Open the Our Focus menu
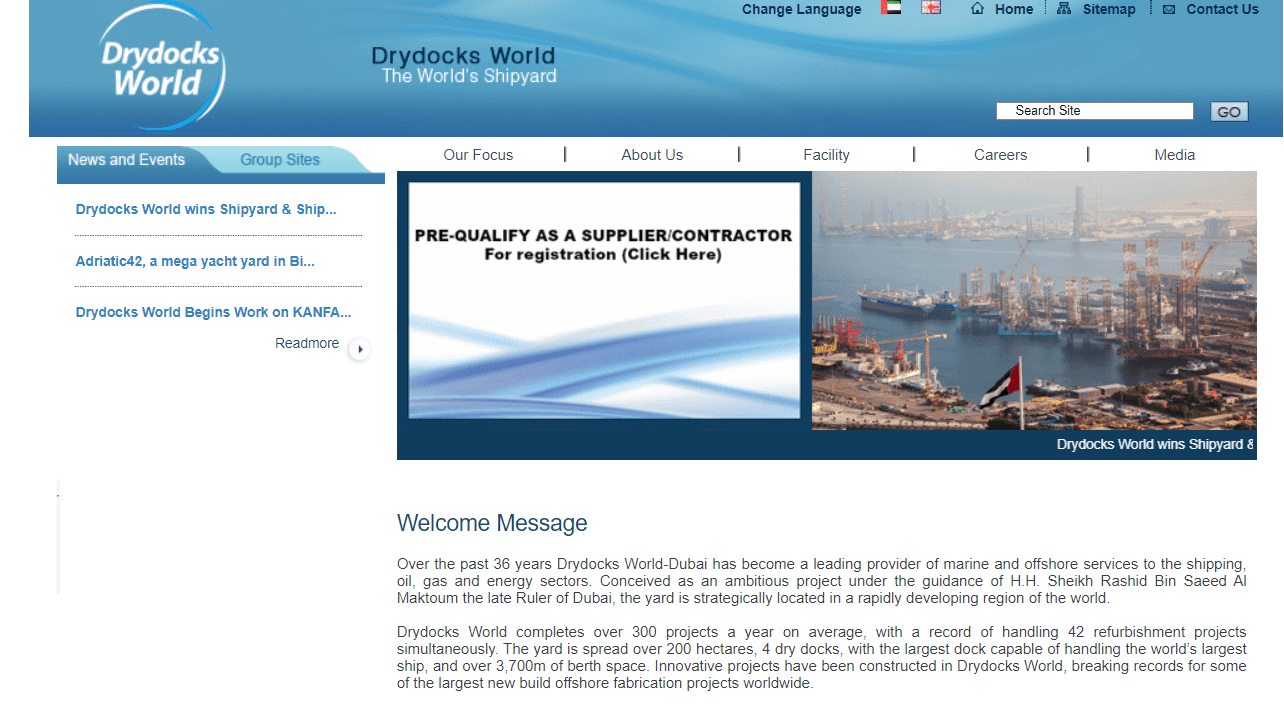 [x=478, y=155]
